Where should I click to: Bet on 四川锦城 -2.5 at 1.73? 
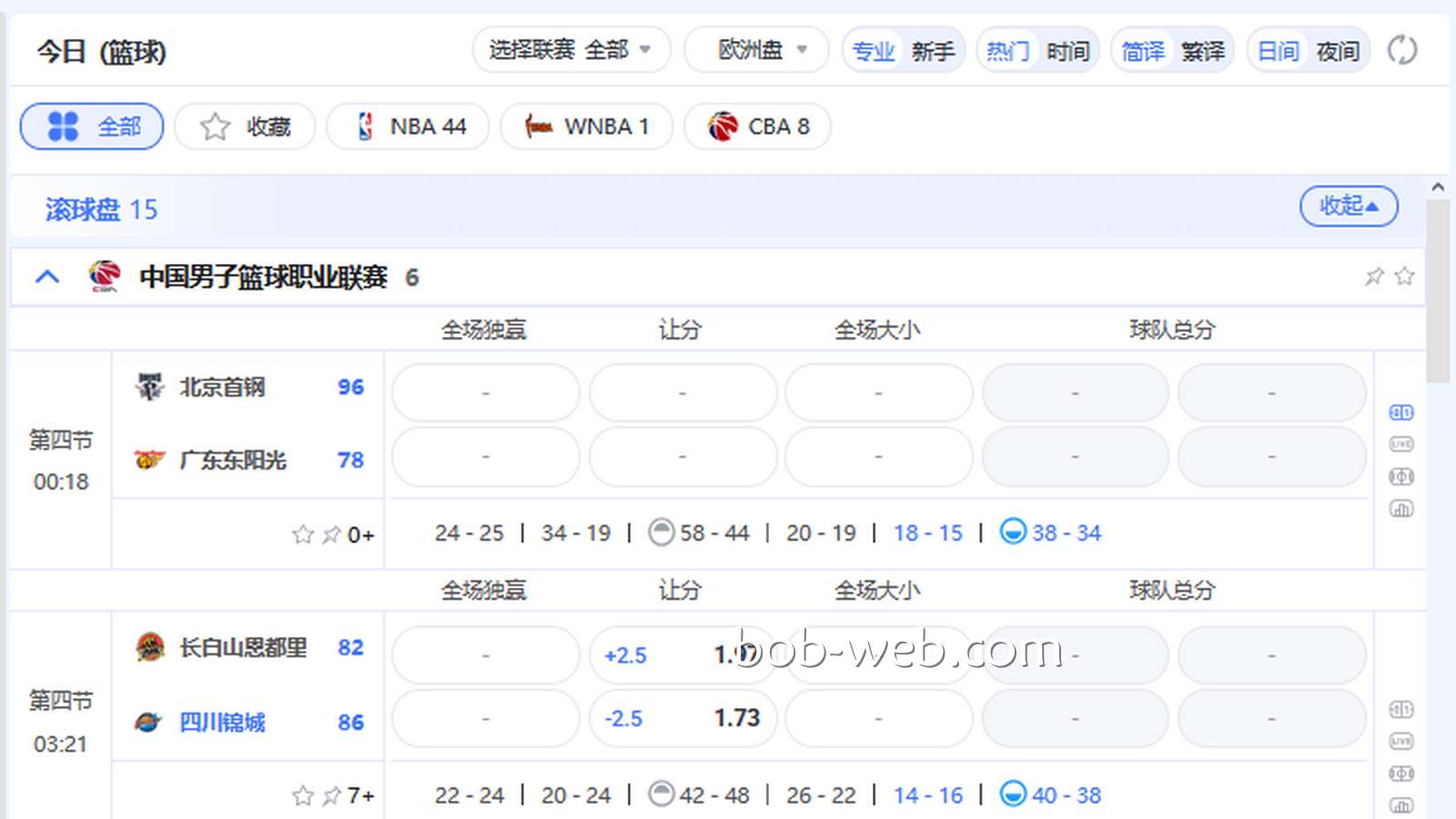[x=682, y=718]
